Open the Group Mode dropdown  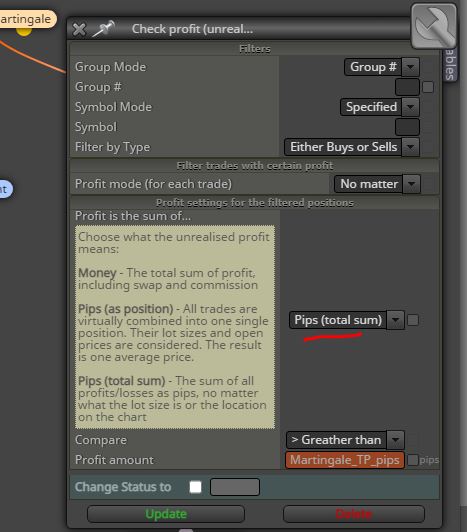382,67
